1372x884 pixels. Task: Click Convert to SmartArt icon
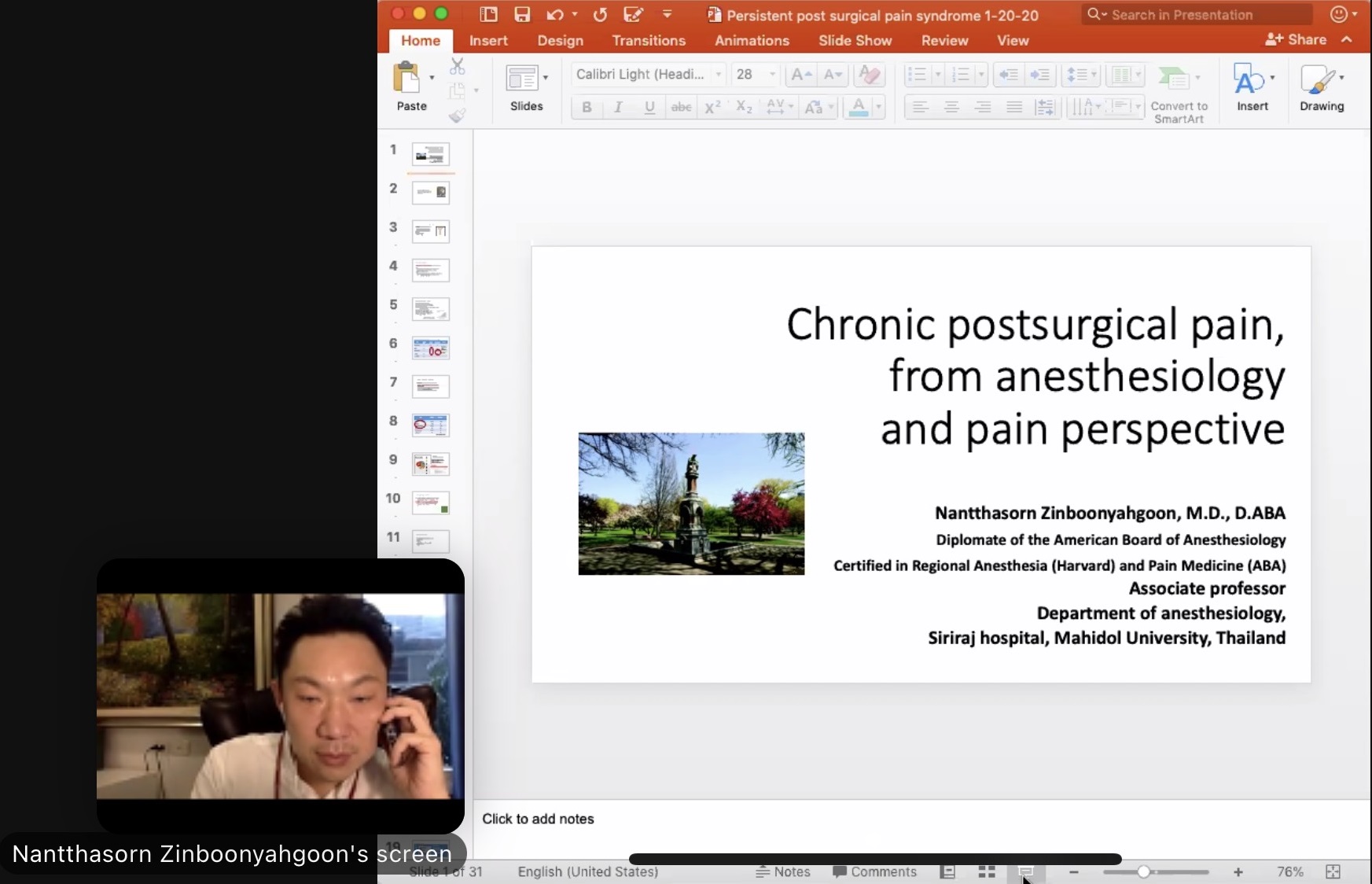pyautogui.click(x=1174, y=79)
